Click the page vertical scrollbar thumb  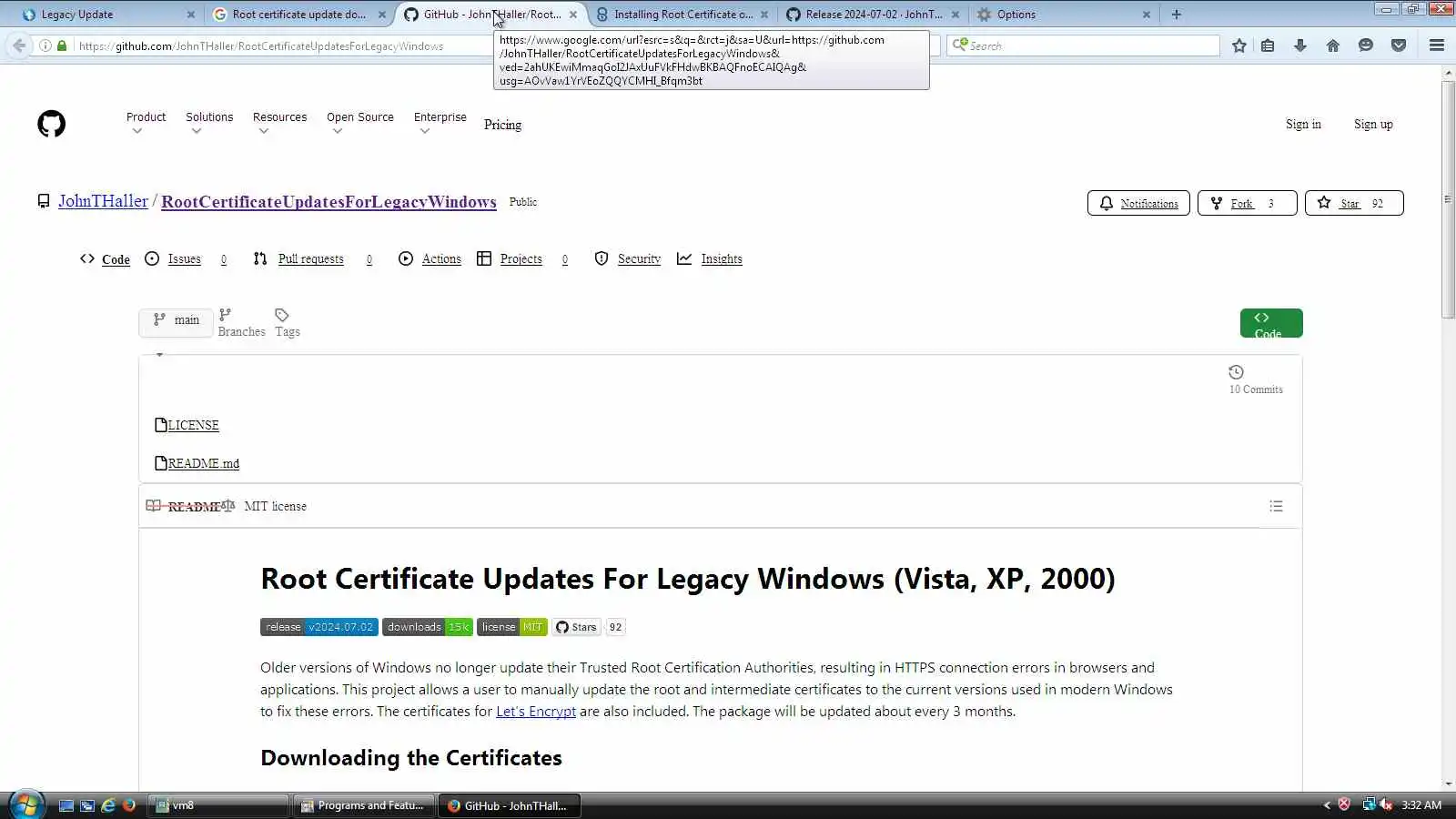pos(1448,200)
